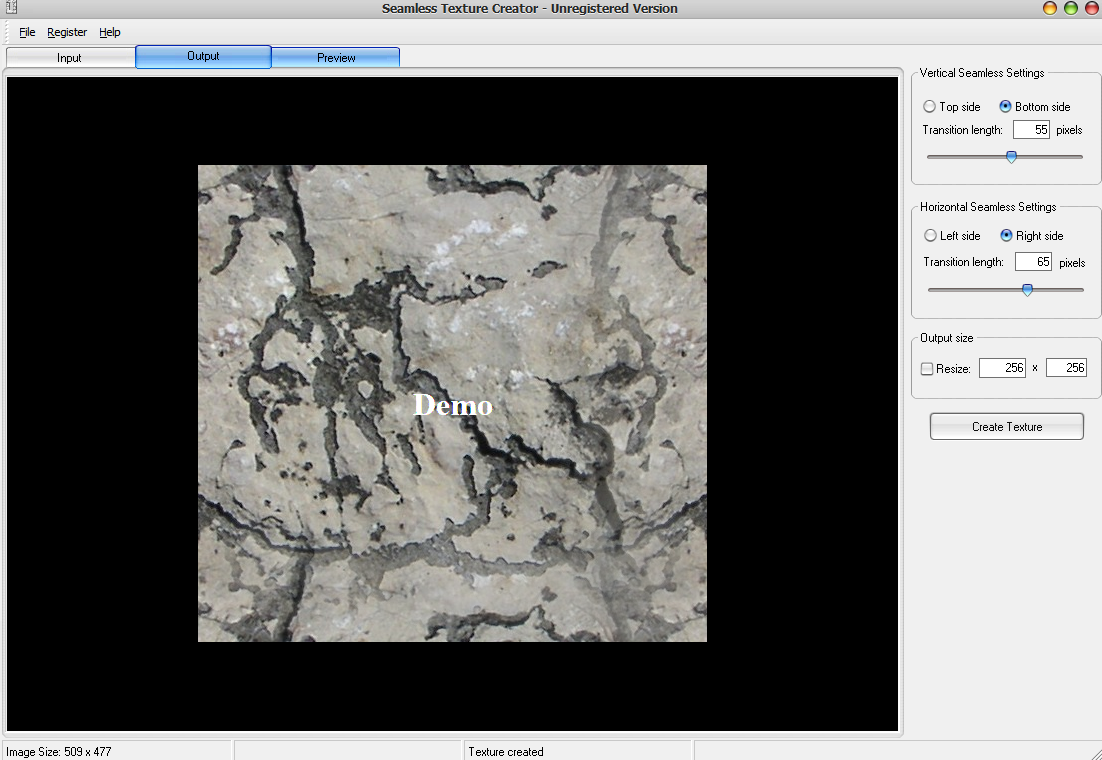Screen dimensions: 1102x760
Task: Select the Bottom side radio button
Action: point(1005,106)
